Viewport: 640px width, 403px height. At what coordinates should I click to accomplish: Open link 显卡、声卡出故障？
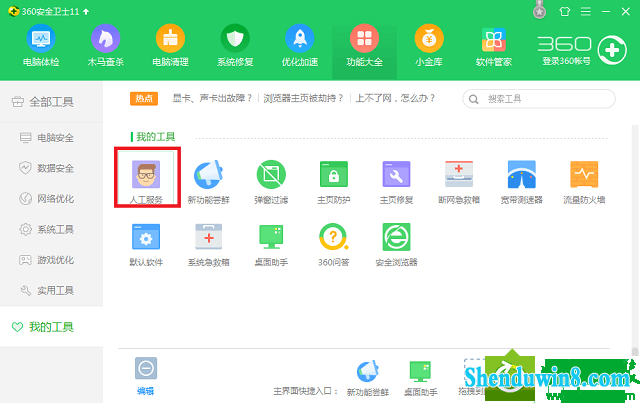(x=212, y=98)
